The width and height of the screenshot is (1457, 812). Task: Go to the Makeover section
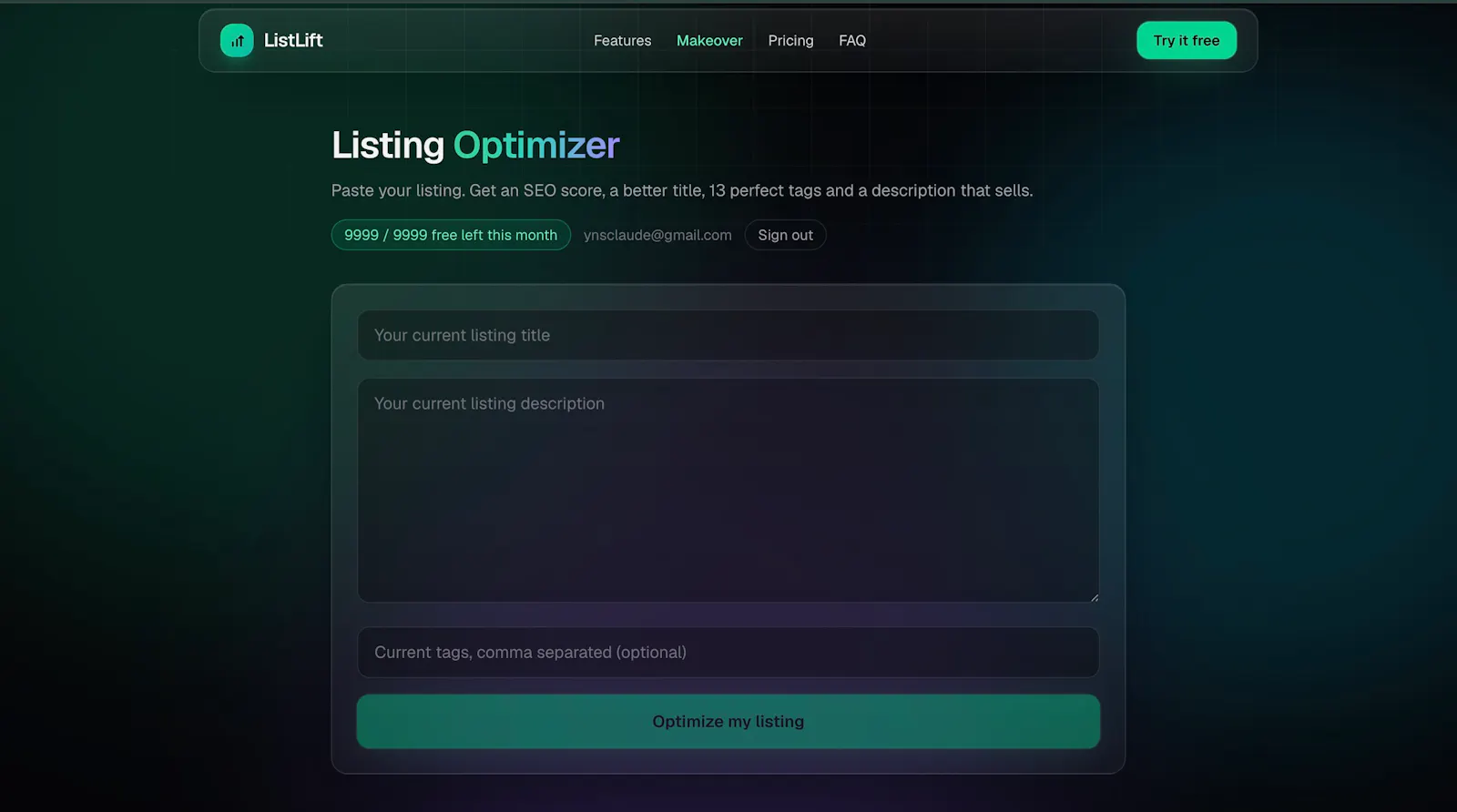(x=709, y=41)
